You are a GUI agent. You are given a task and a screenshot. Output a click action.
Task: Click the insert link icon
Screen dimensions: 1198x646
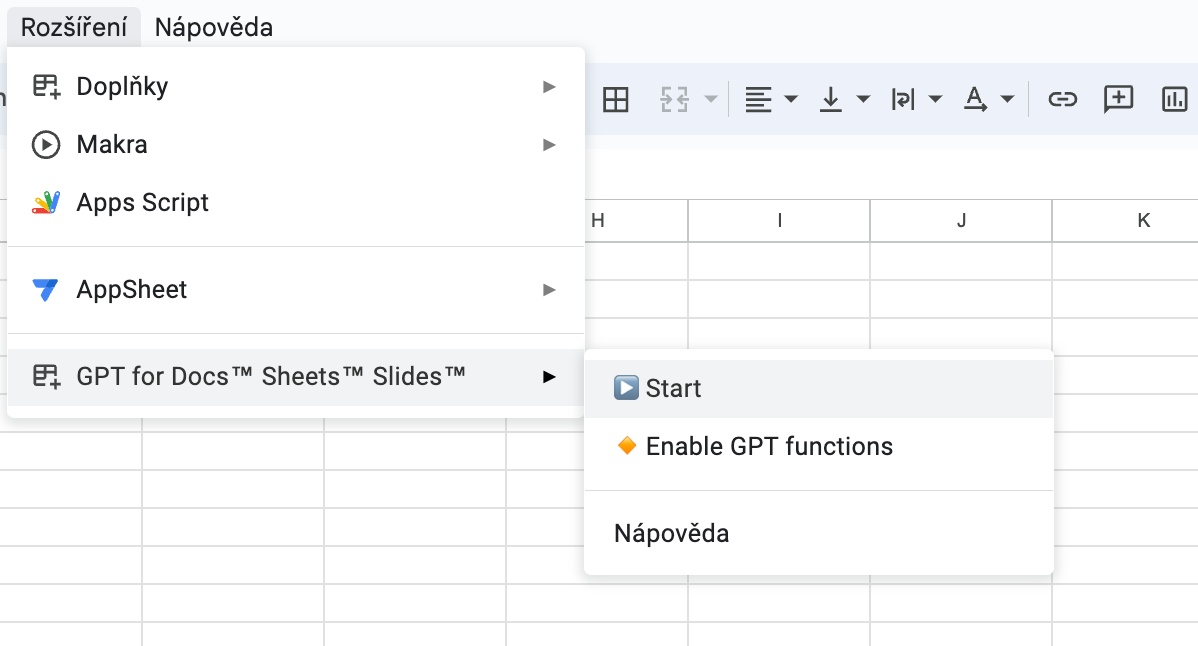tap(1062, 99)
